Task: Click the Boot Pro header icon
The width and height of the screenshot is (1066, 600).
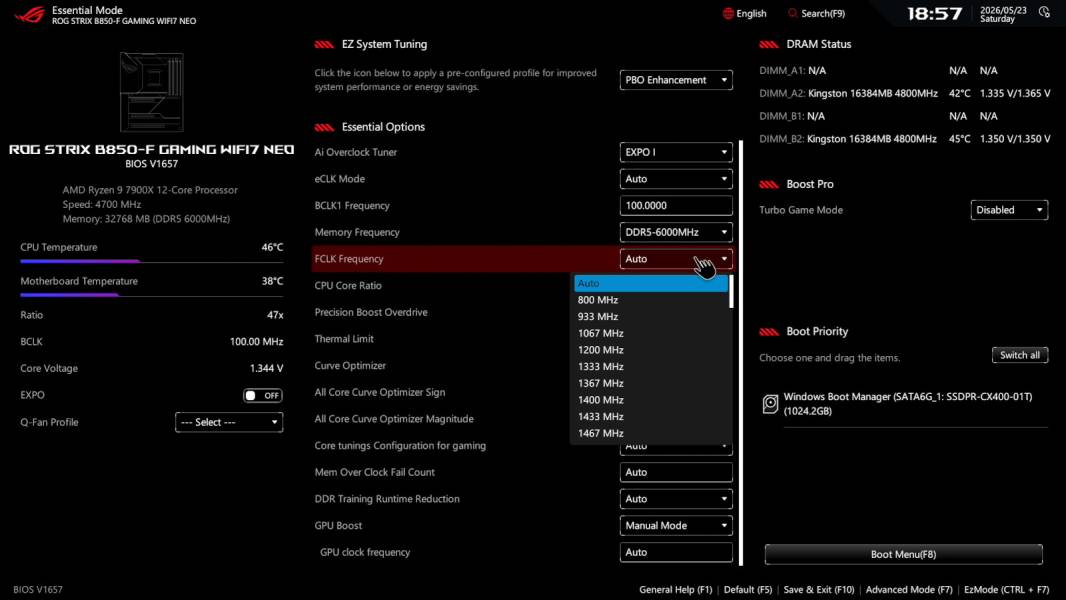Action: (x=769, y=185)
